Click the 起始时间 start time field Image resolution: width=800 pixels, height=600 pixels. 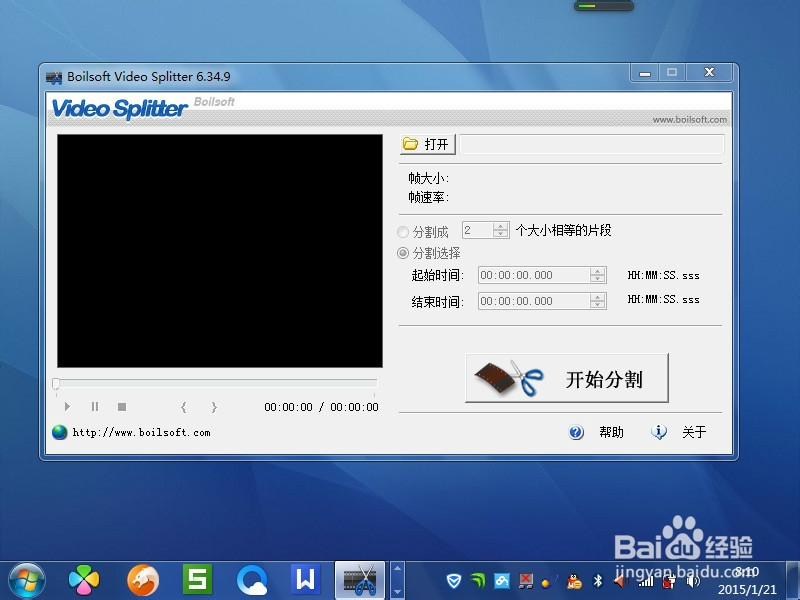534,275
